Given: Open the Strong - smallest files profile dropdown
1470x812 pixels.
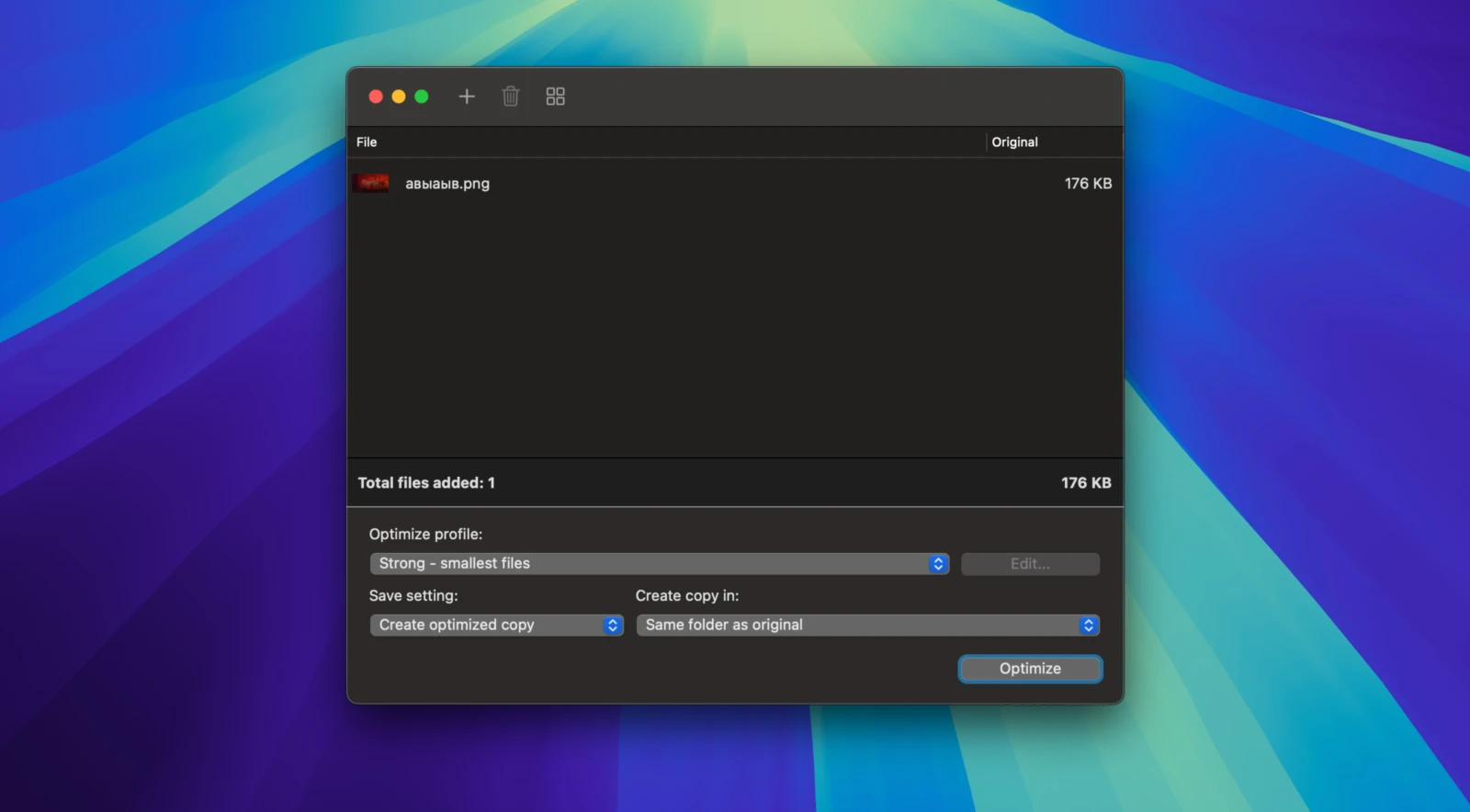Looking at the screenshot, I should [659, 564].
